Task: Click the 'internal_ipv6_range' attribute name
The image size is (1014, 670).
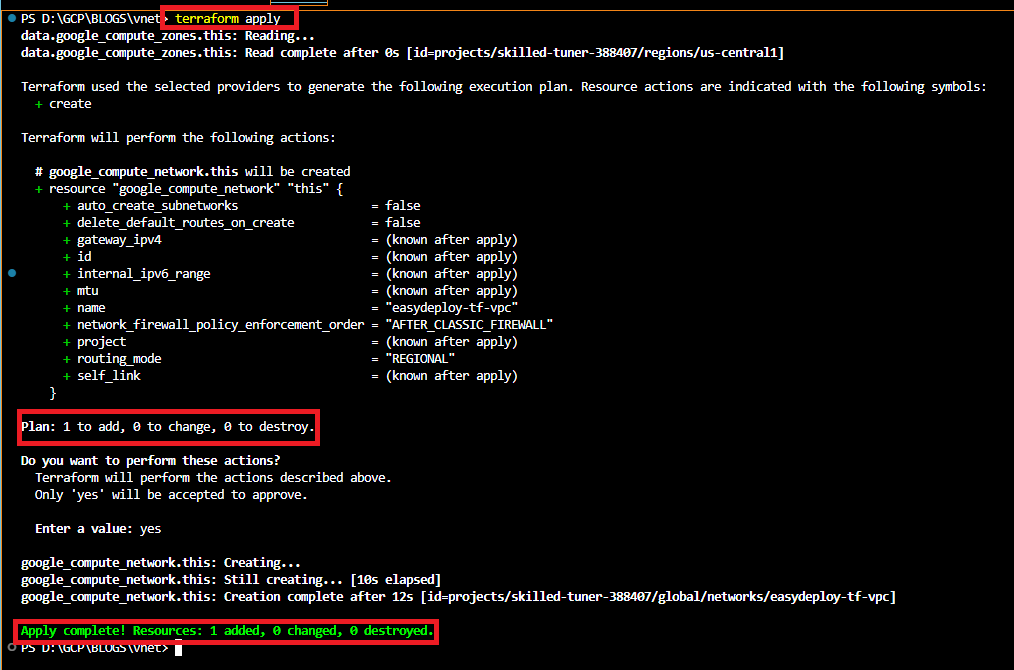Action: click(144, 274)
